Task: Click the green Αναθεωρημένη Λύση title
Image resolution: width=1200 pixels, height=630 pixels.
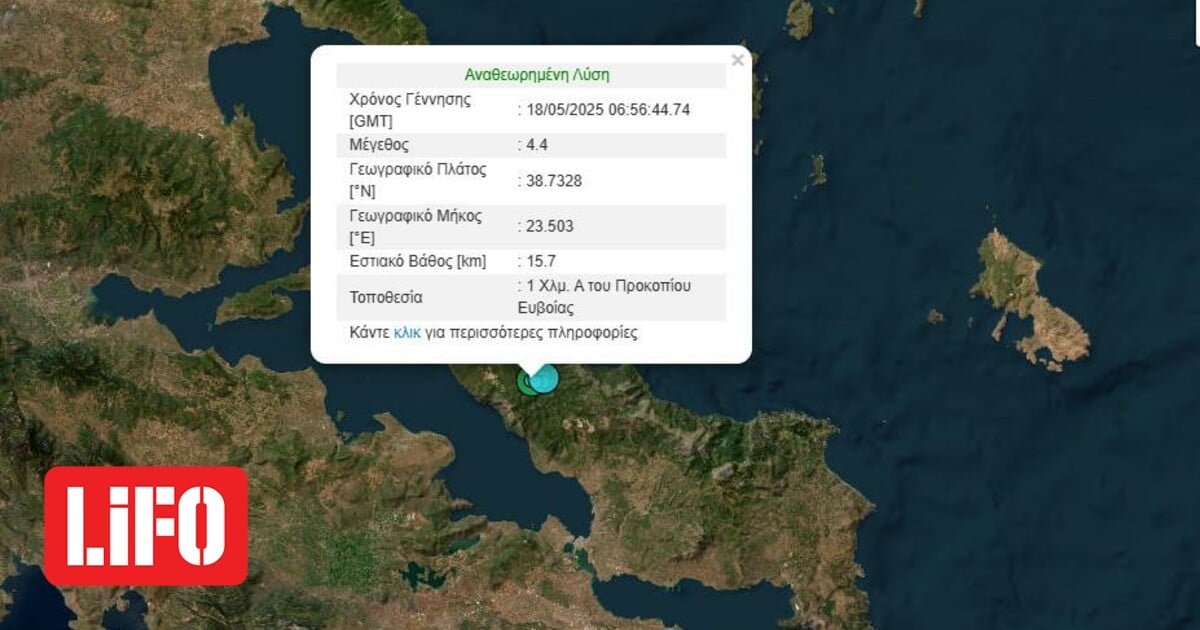Action: pos(536,72)
